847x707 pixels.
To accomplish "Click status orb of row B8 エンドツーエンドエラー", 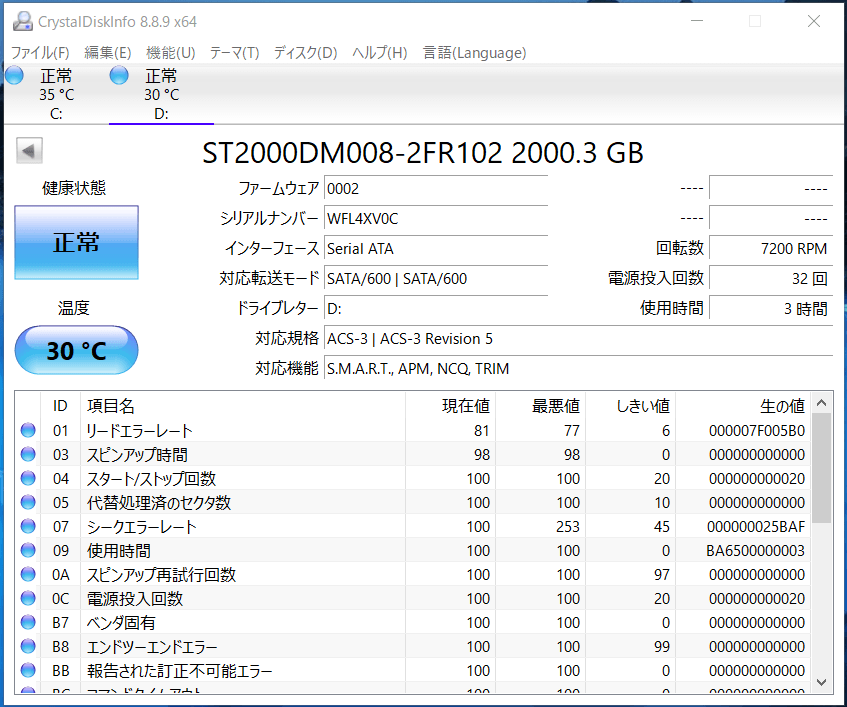I will [x=28, y=647].
